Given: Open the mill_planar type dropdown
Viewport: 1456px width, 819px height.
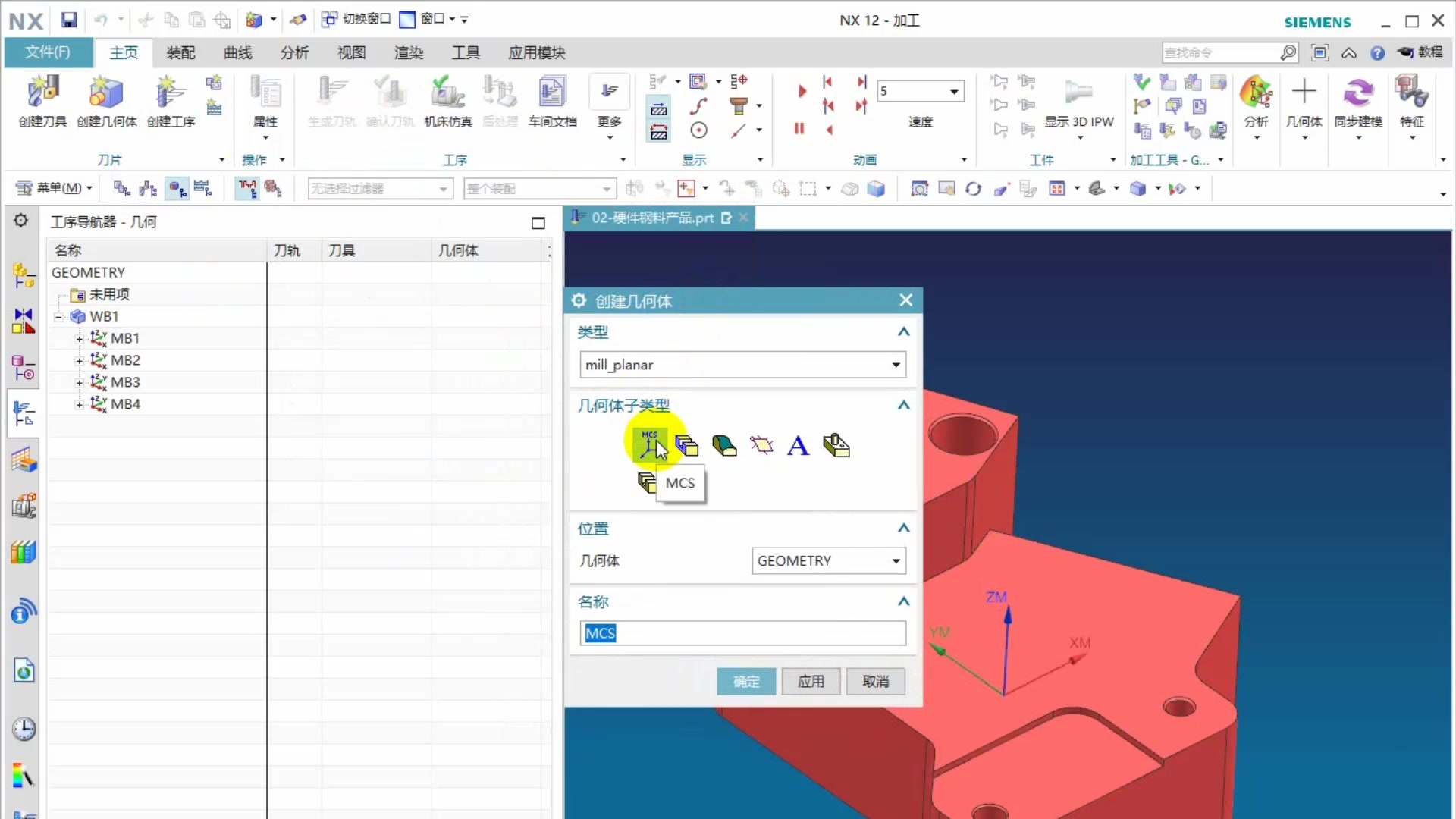Looking at the screenshot, I should [x=896, y=365].
